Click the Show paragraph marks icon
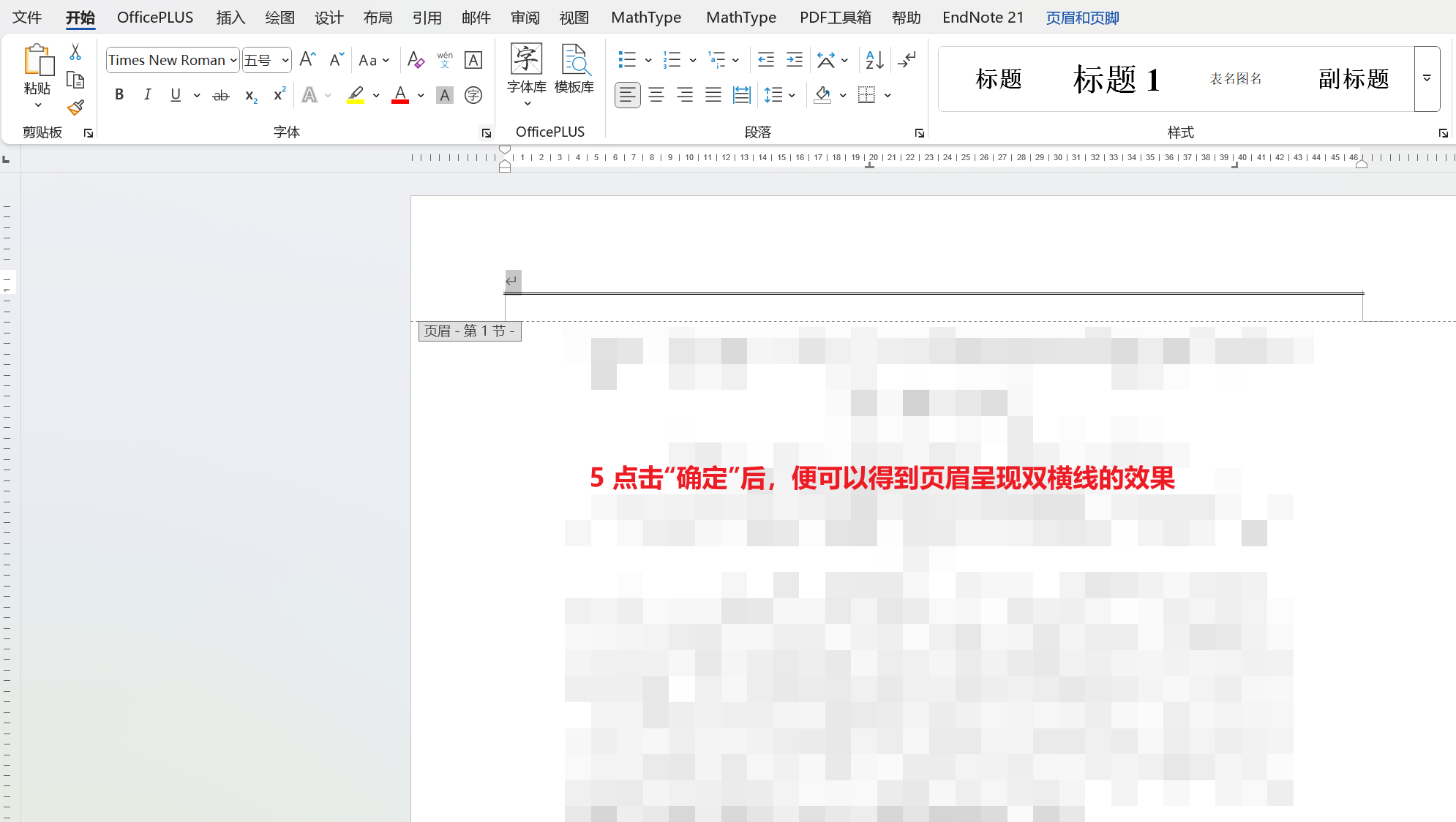 (907, 60)
